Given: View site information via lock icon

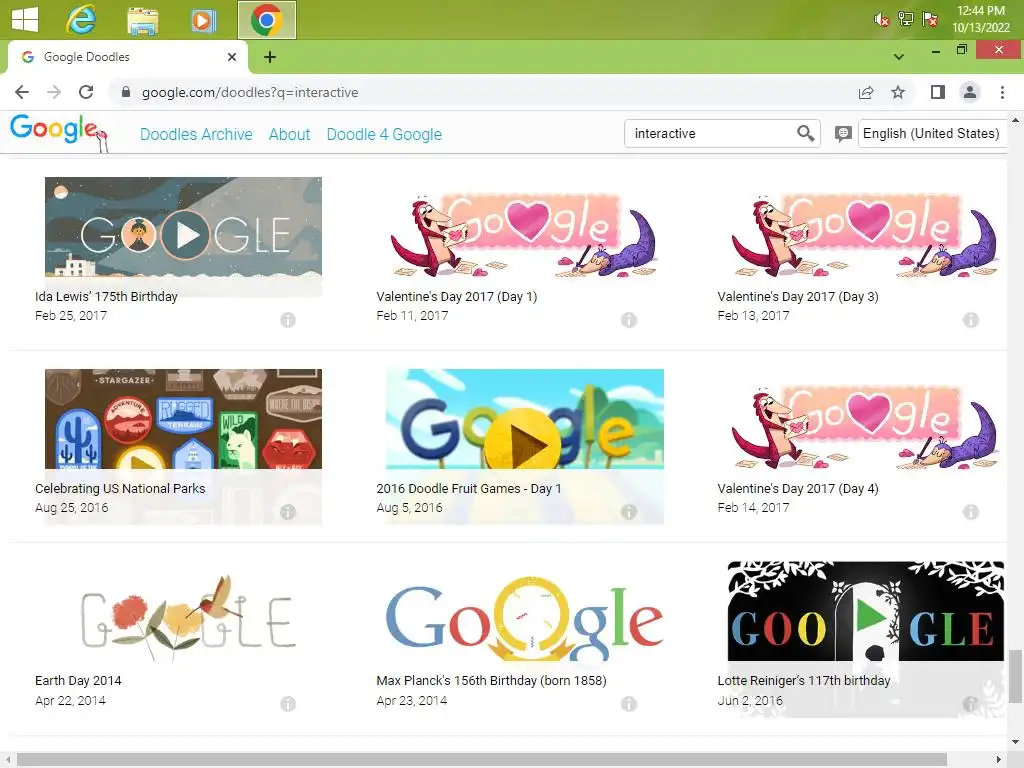Looking at the screenshot, I should point(126,92).
